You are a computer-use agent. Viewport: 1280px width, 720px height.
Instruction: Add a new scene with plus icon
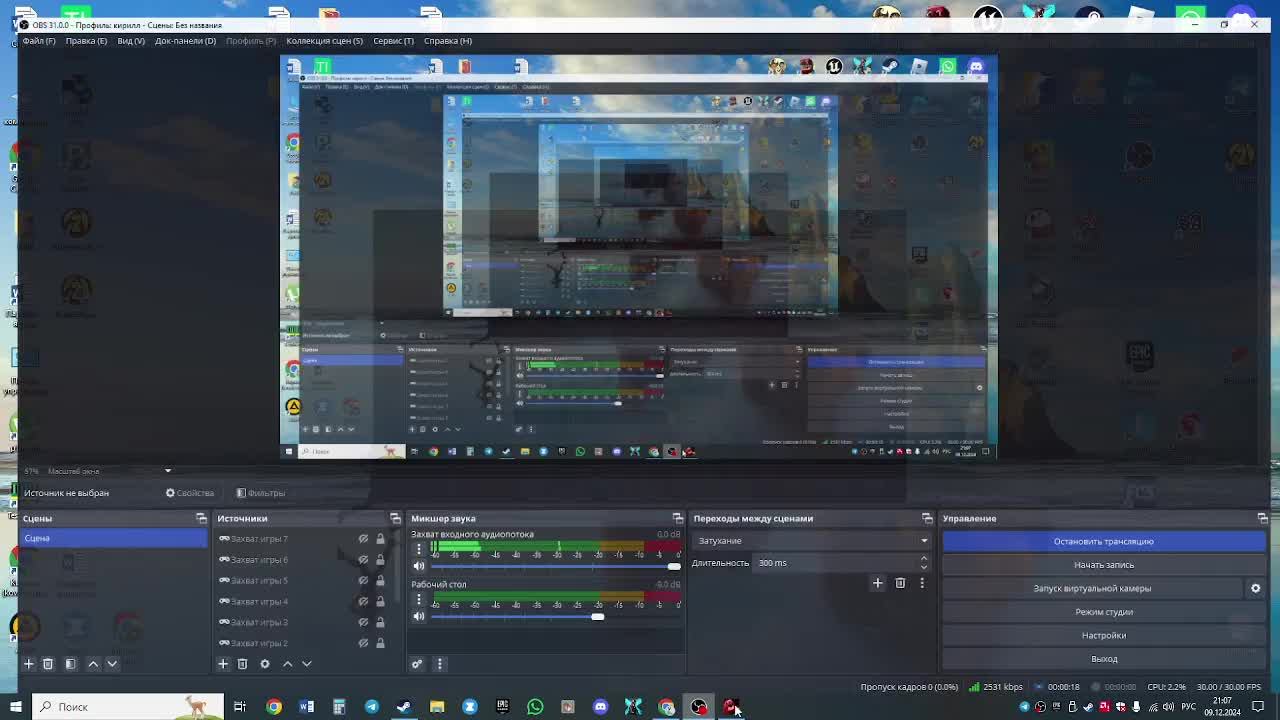[x=28, y=664]
